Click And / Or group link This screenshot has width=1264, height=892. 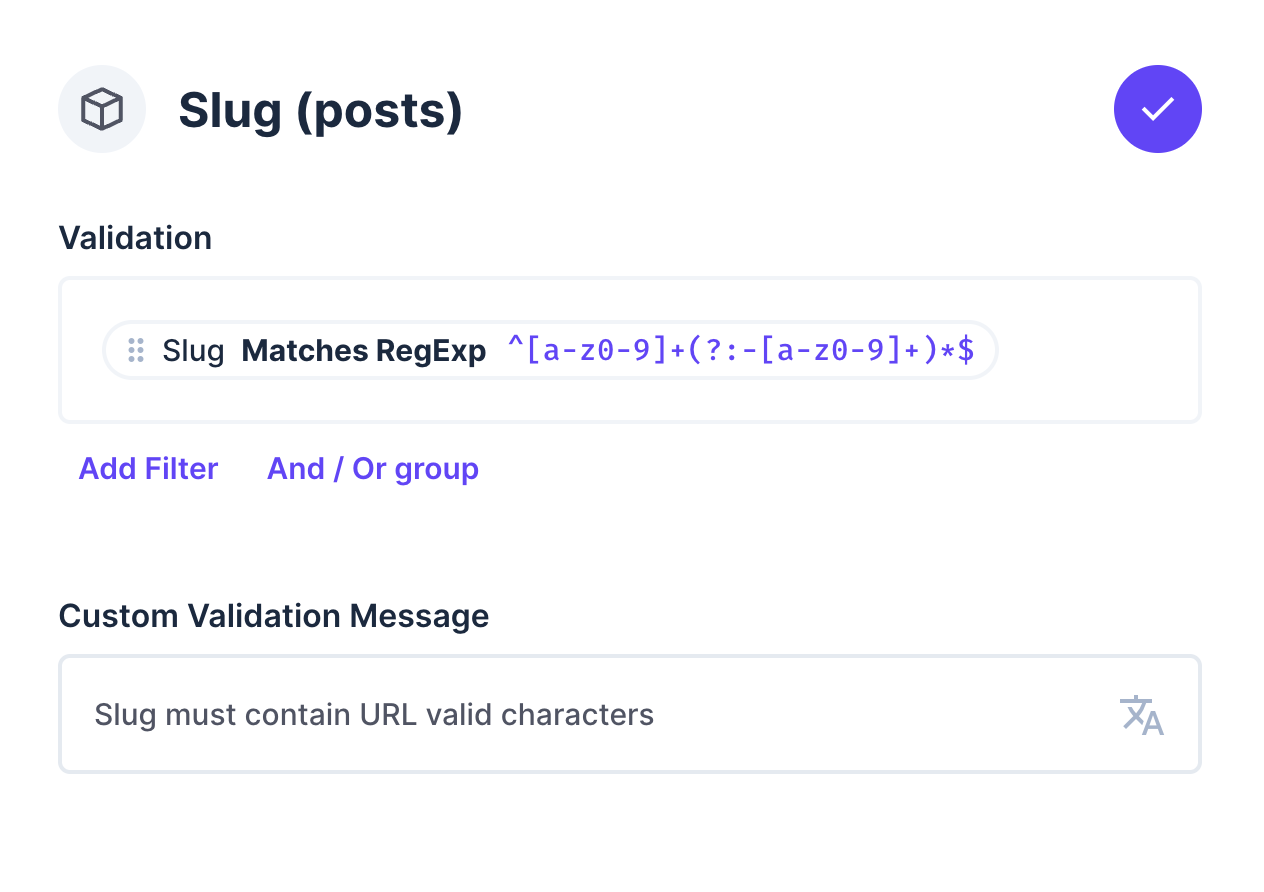coord(372,468)
